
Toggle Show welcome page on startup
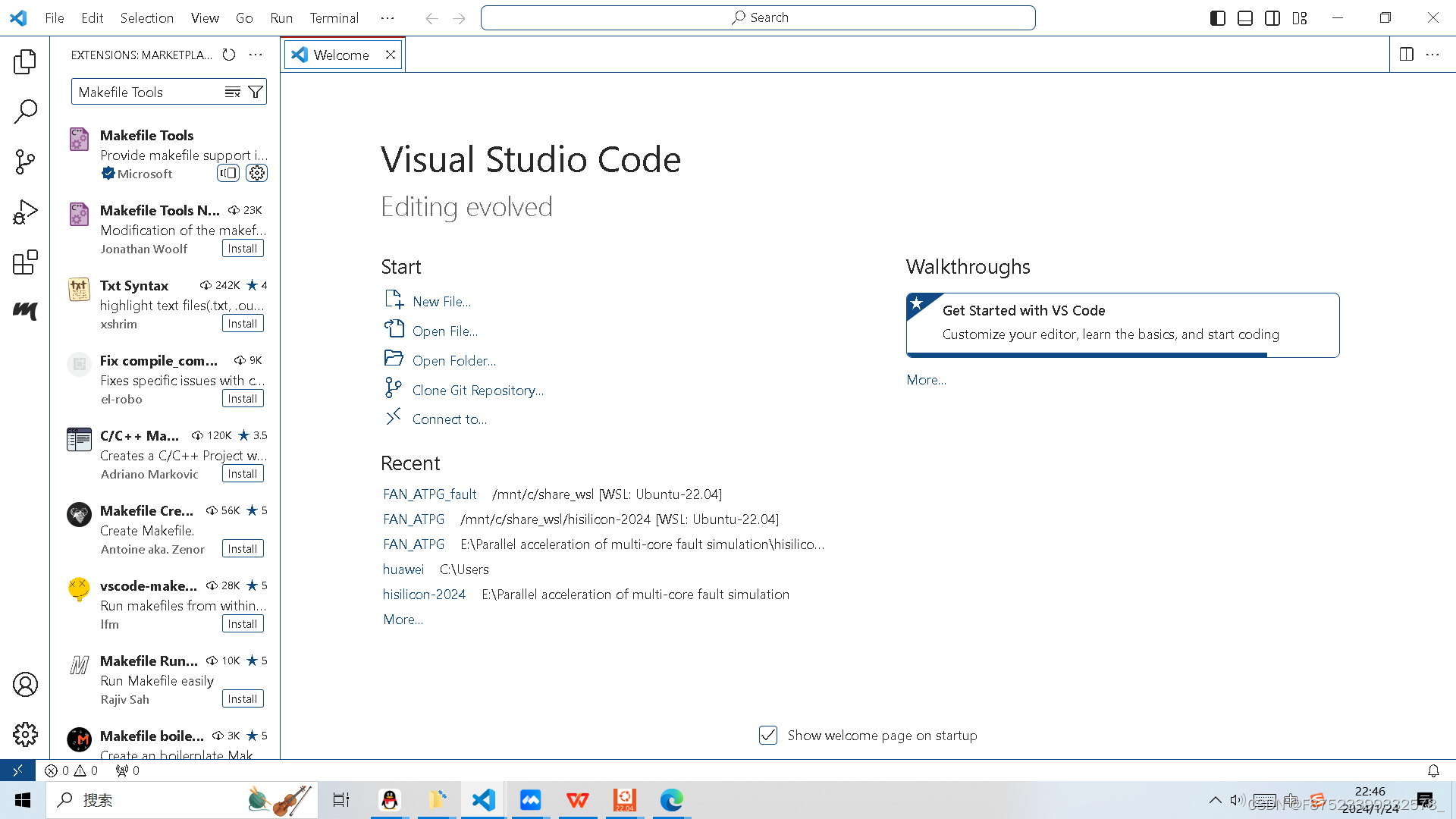coord(768,735)
